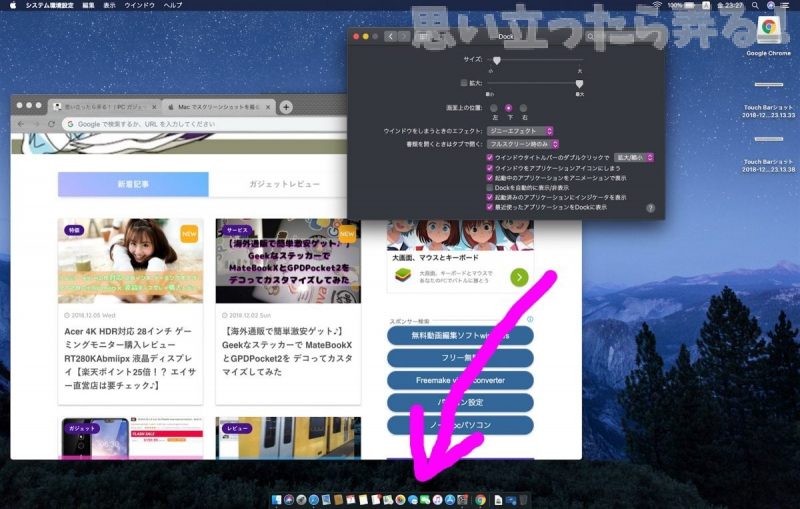Click the Dock サイズ slider handle
This screenshot has width=800, height=509.
coord(496,61)
